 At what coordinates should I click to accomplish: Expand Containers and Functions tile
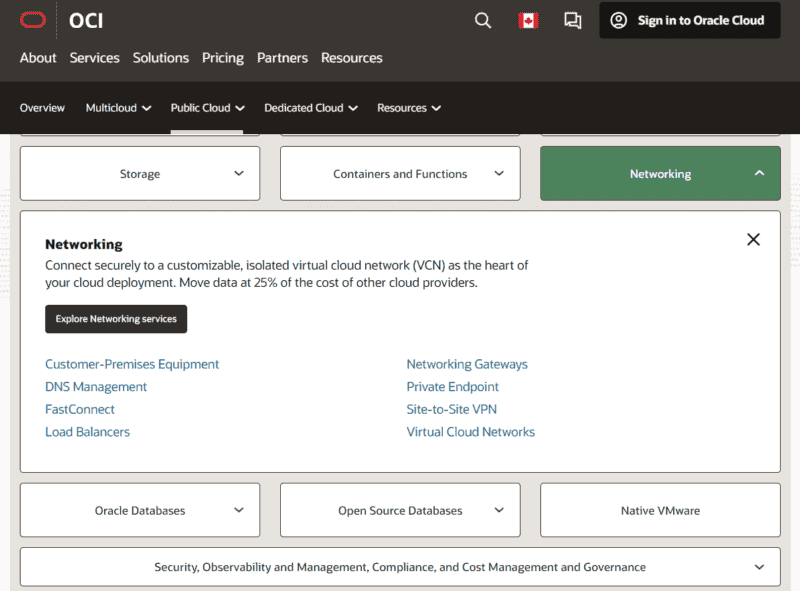[400, 174]
